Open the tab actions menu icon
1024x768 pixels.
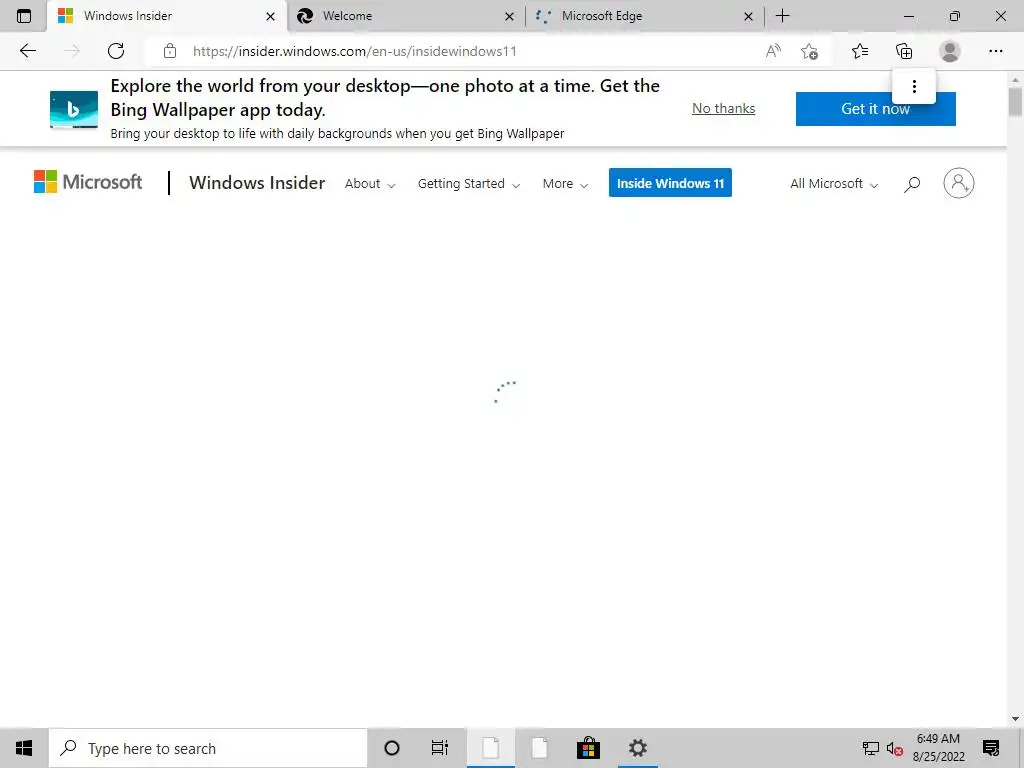click(x=24, y=16)
